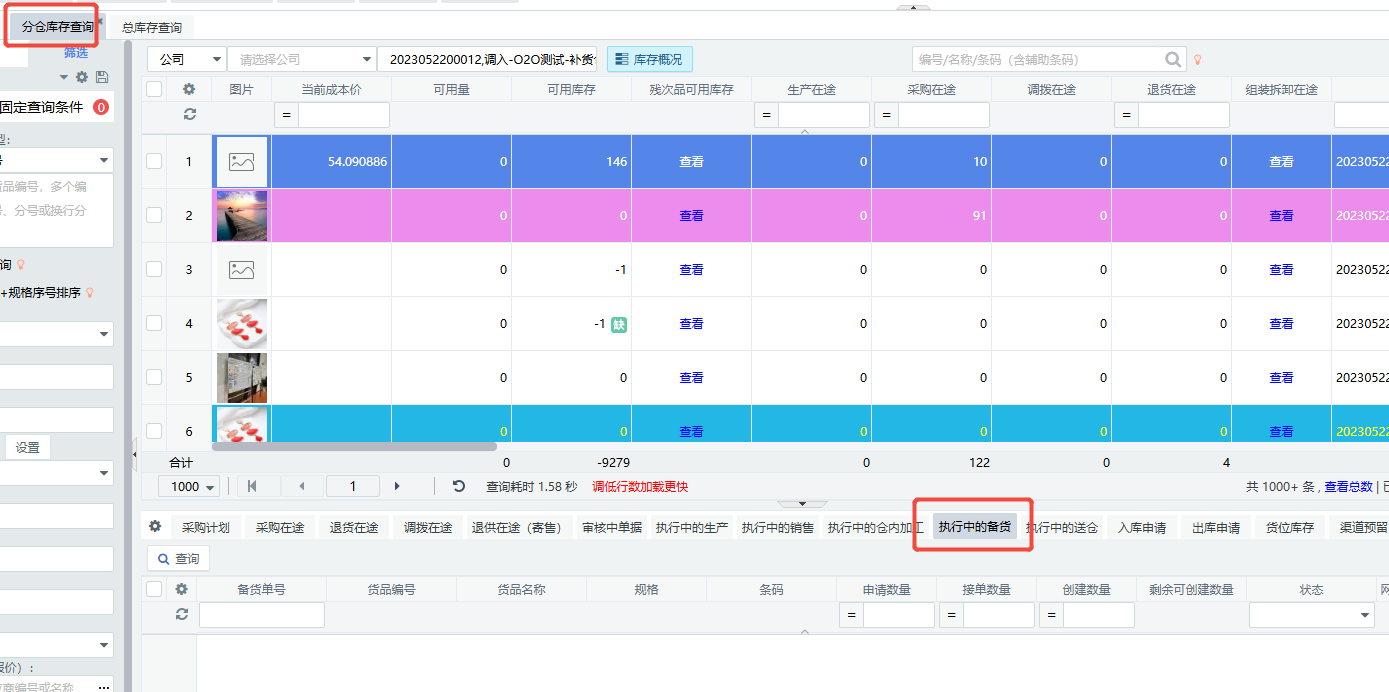Click the search magnifier icon in goods search box
Screen dimensions: 1389x692
(x=1173, y=60)
